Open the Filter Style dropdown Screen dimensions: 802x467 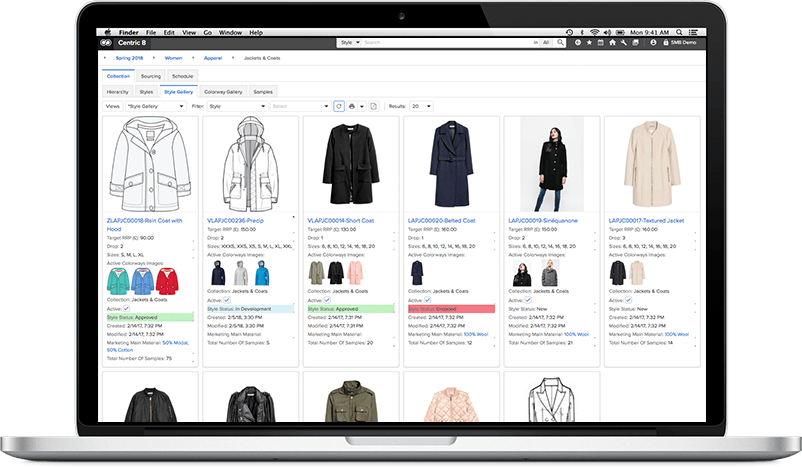coord(237,106)
